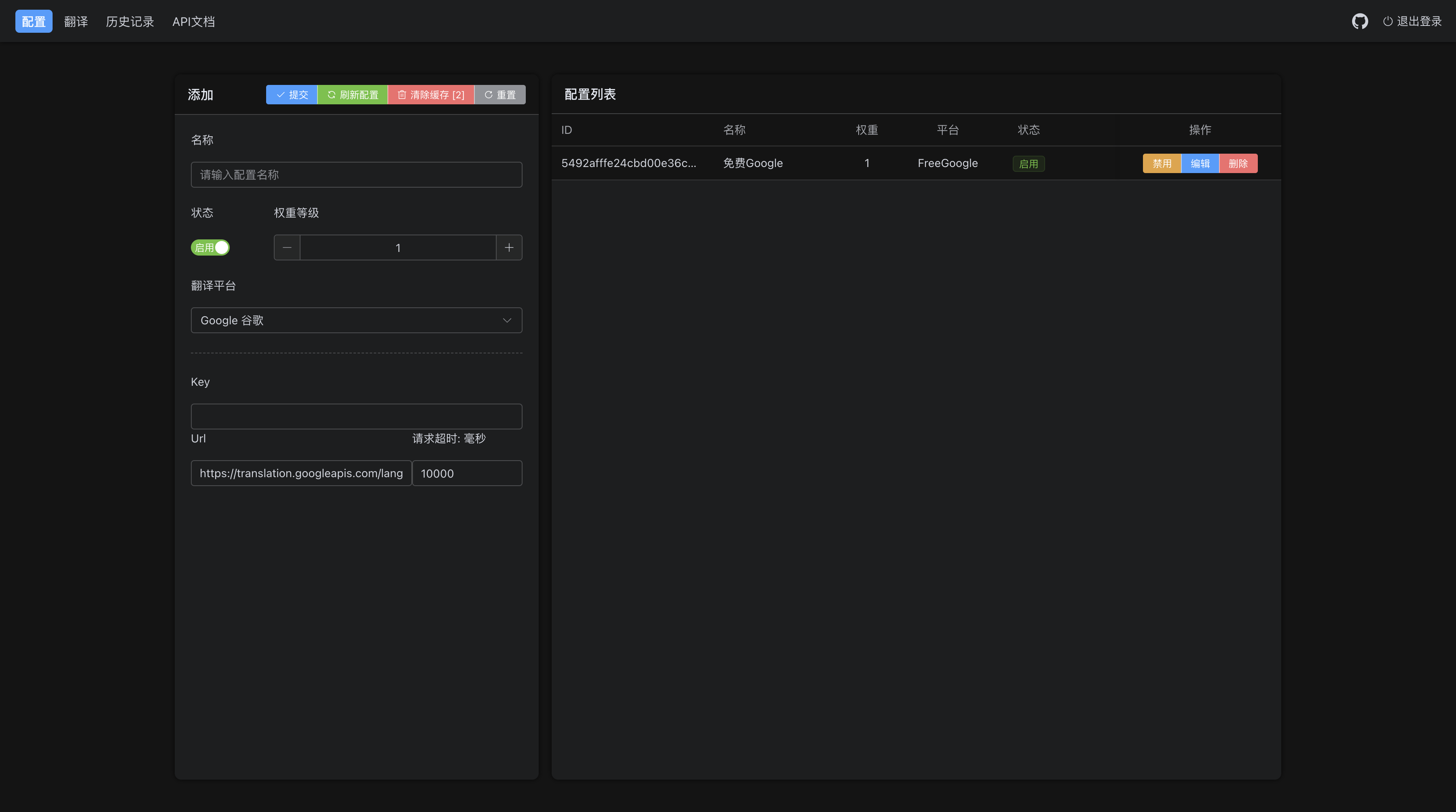Edit the 免费Google config with 编辑

pyautogui.click(x=1200, y=163)
